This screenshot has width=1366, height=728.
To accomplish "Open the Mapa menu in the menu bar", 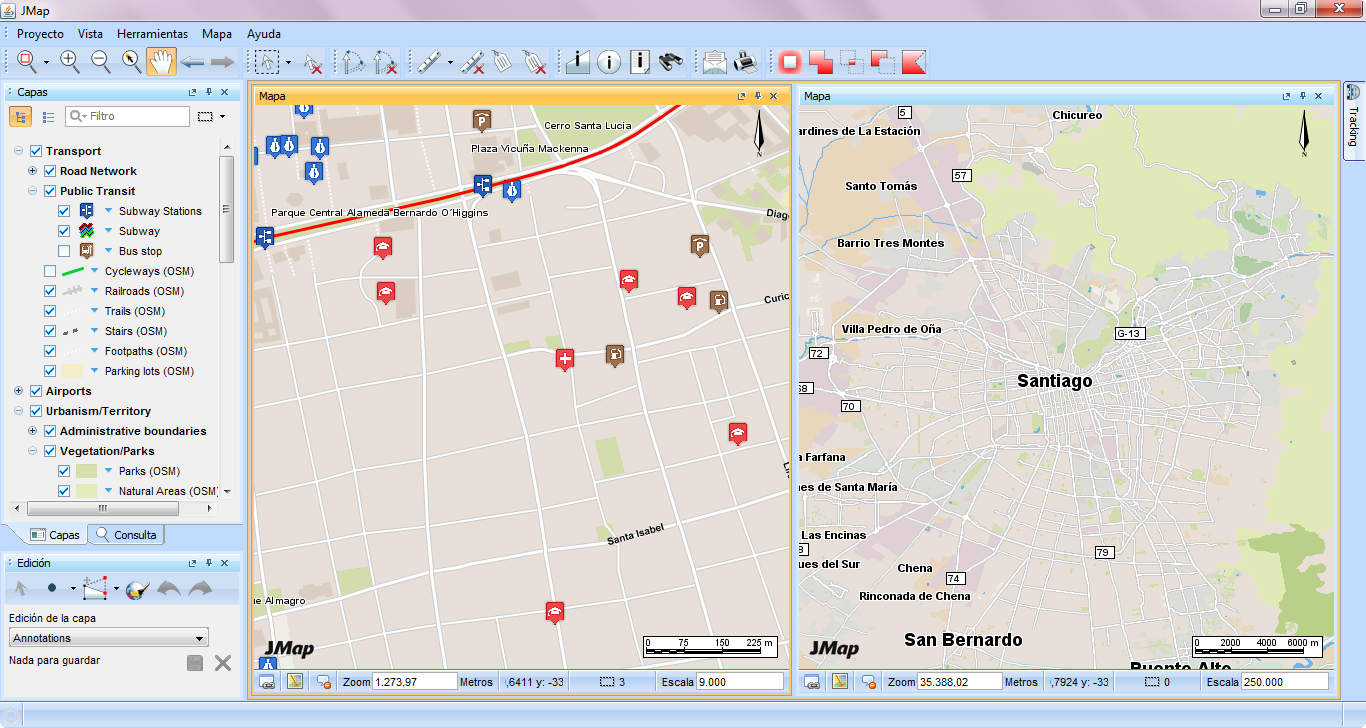I will point(217,34).
